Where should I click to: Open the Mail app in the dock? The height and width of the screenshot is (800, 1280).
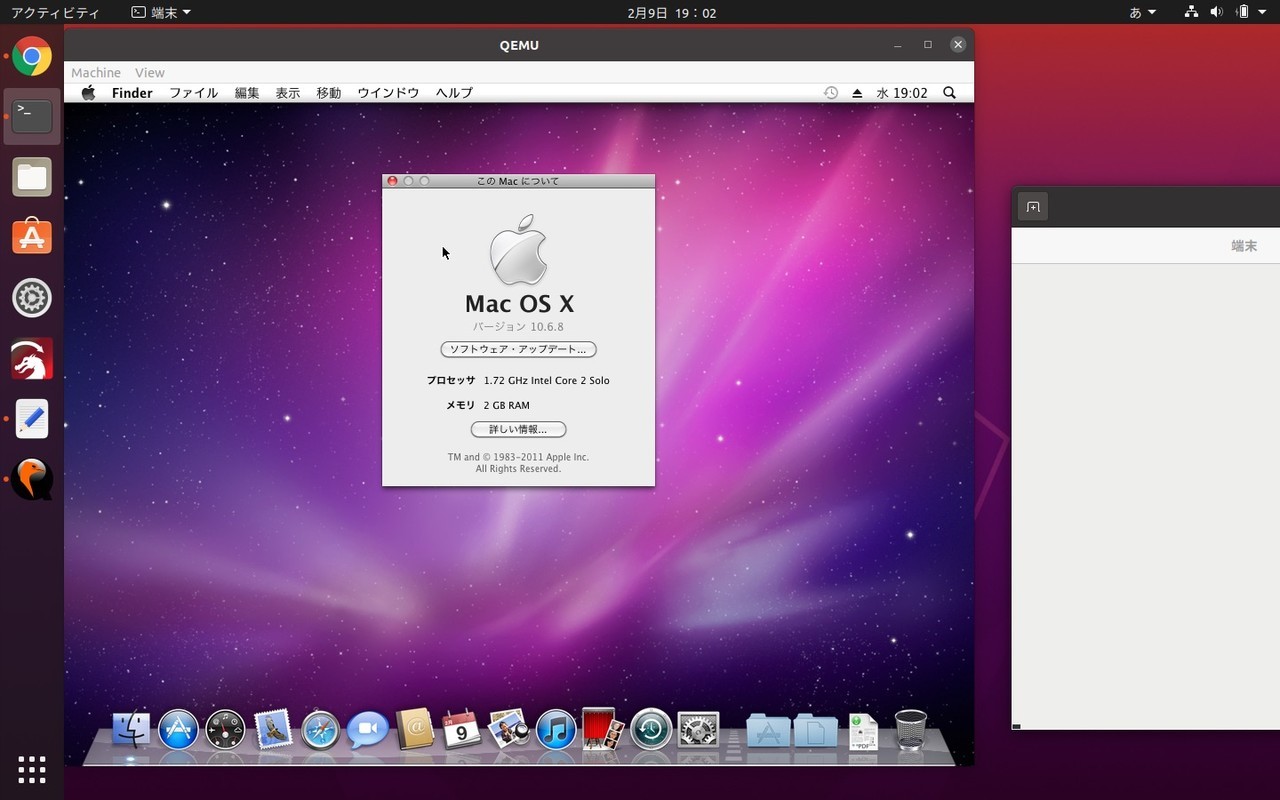point(273,730)
